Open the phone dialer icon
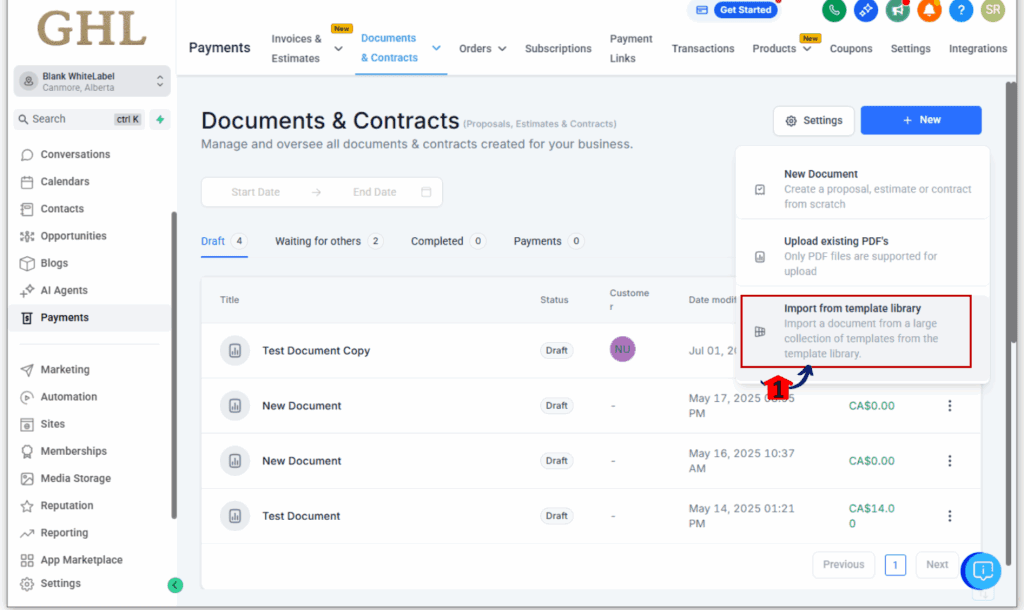The height and width of the screenshot is (610, 1024). (834, 10)
